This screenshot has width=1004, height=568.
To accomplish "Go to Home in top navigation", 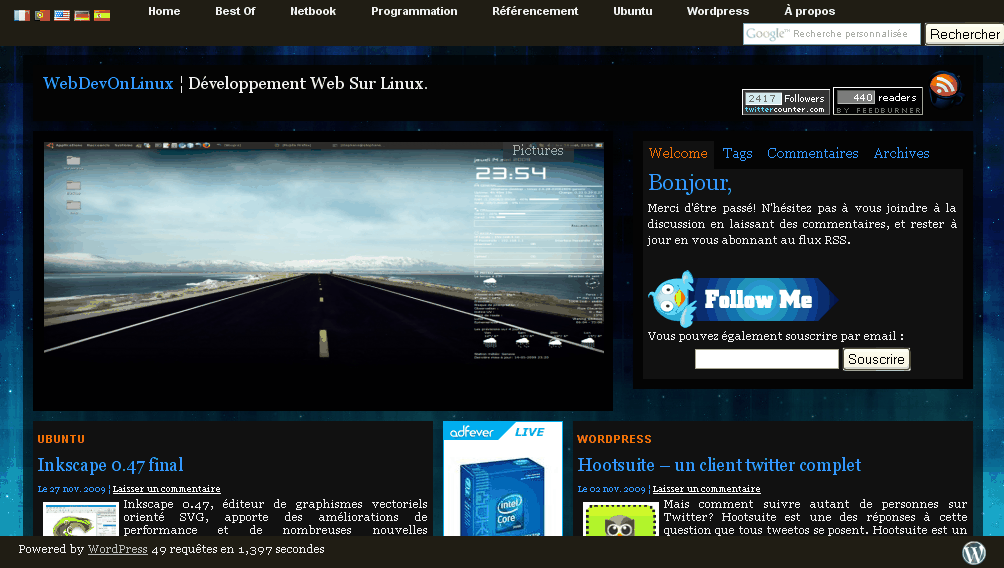I will coord(164,11).
